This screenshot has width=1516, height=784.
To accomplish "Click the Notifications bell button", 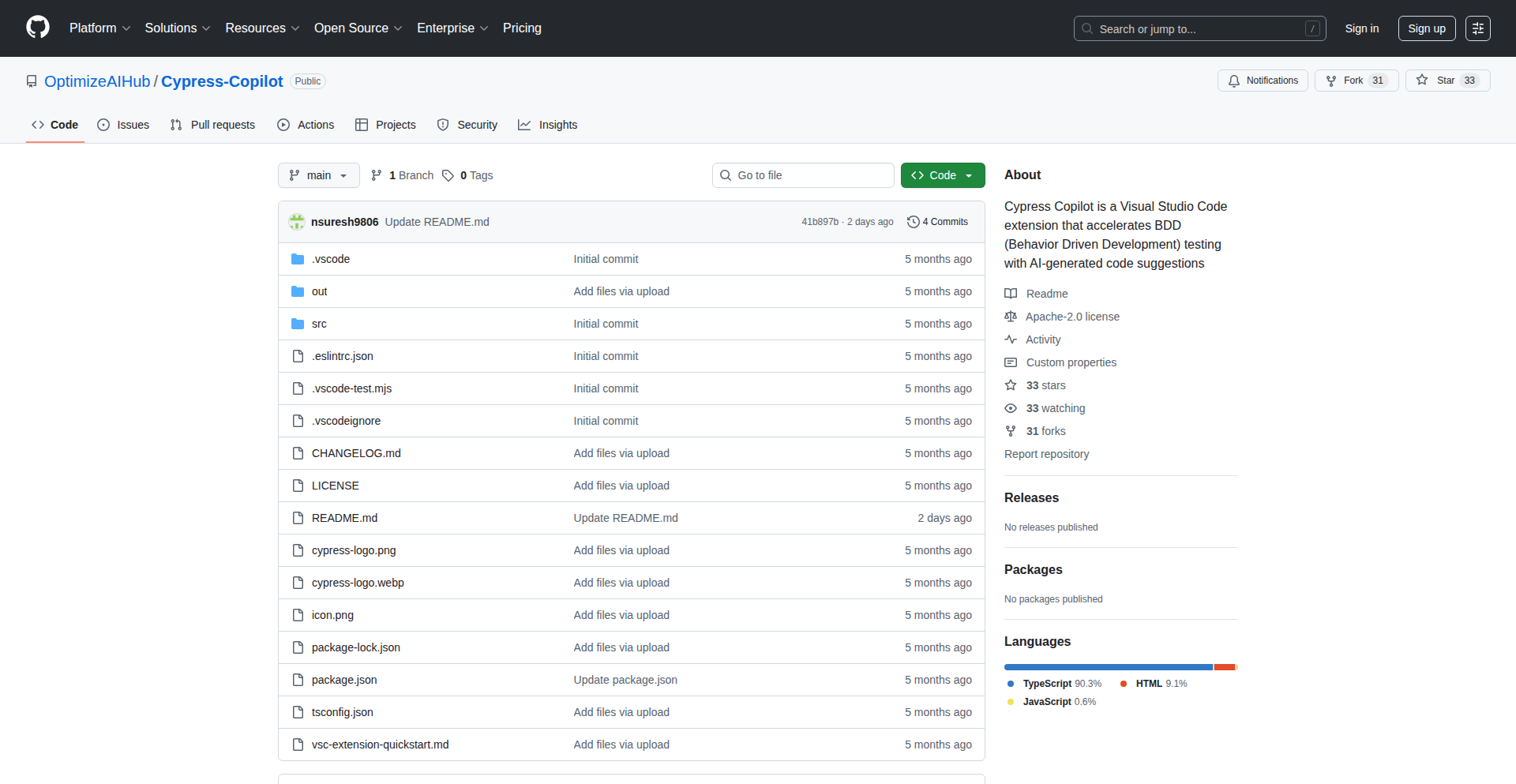I will click(1263, 81).
